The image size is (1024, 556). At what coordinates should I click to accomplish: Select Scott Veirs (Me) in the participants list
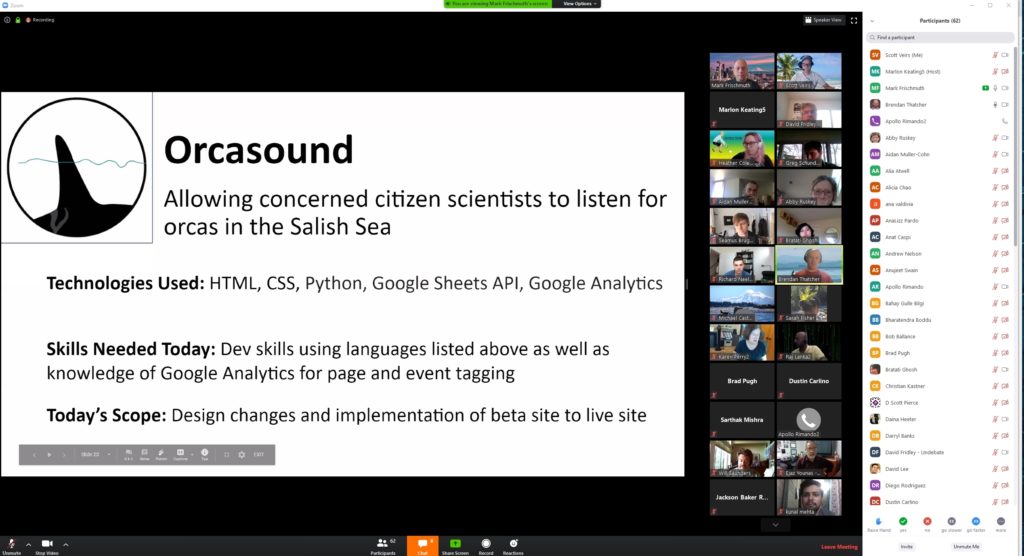pyautogui.click(x=940, y=55)
